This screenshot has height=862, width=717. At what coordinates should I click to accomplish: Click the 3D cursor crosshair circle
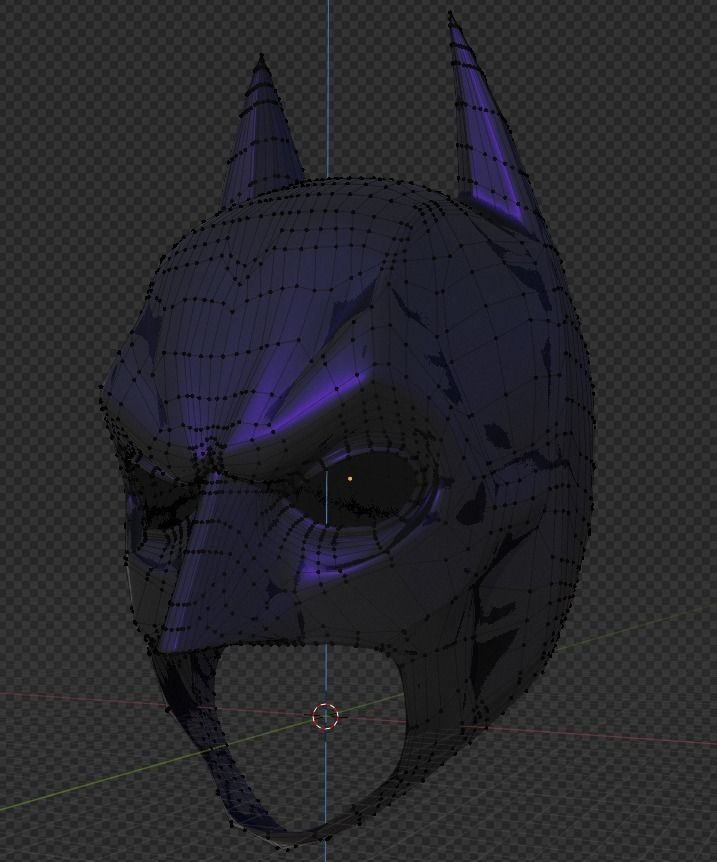click(326, 716)
